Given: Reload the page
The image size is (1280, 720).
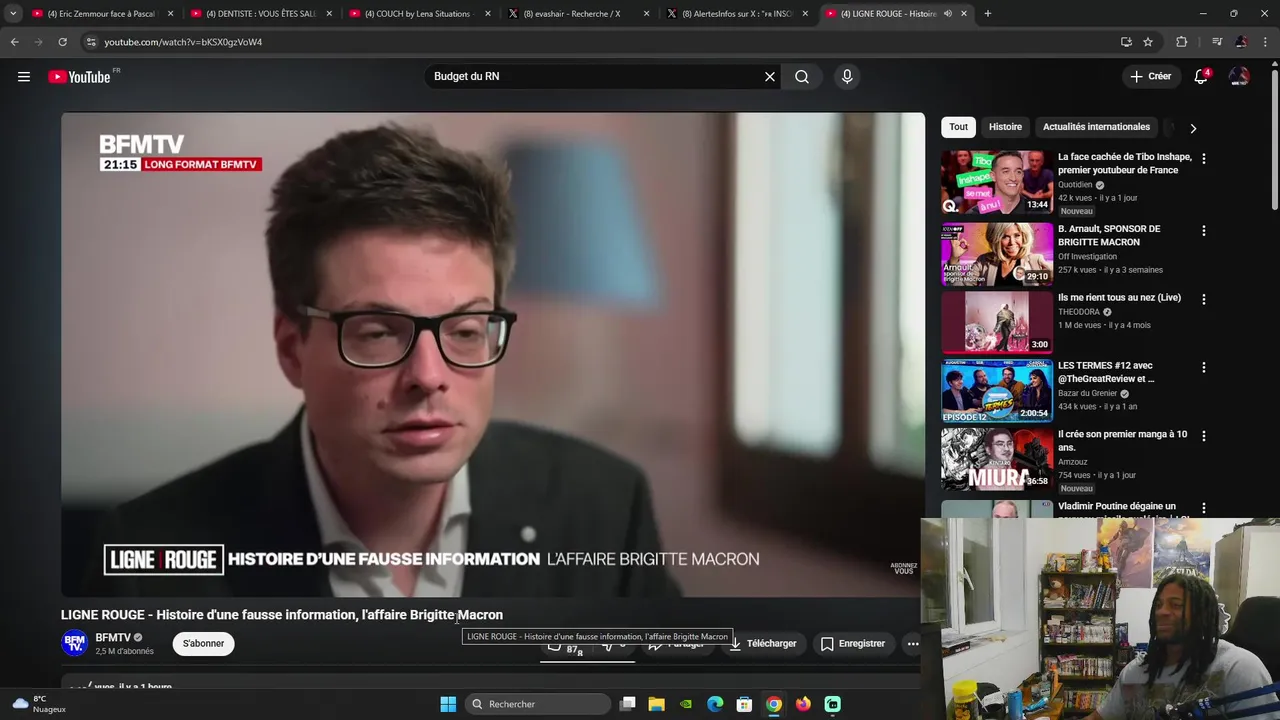Looking at the screenshot, I should pos(62,42).
